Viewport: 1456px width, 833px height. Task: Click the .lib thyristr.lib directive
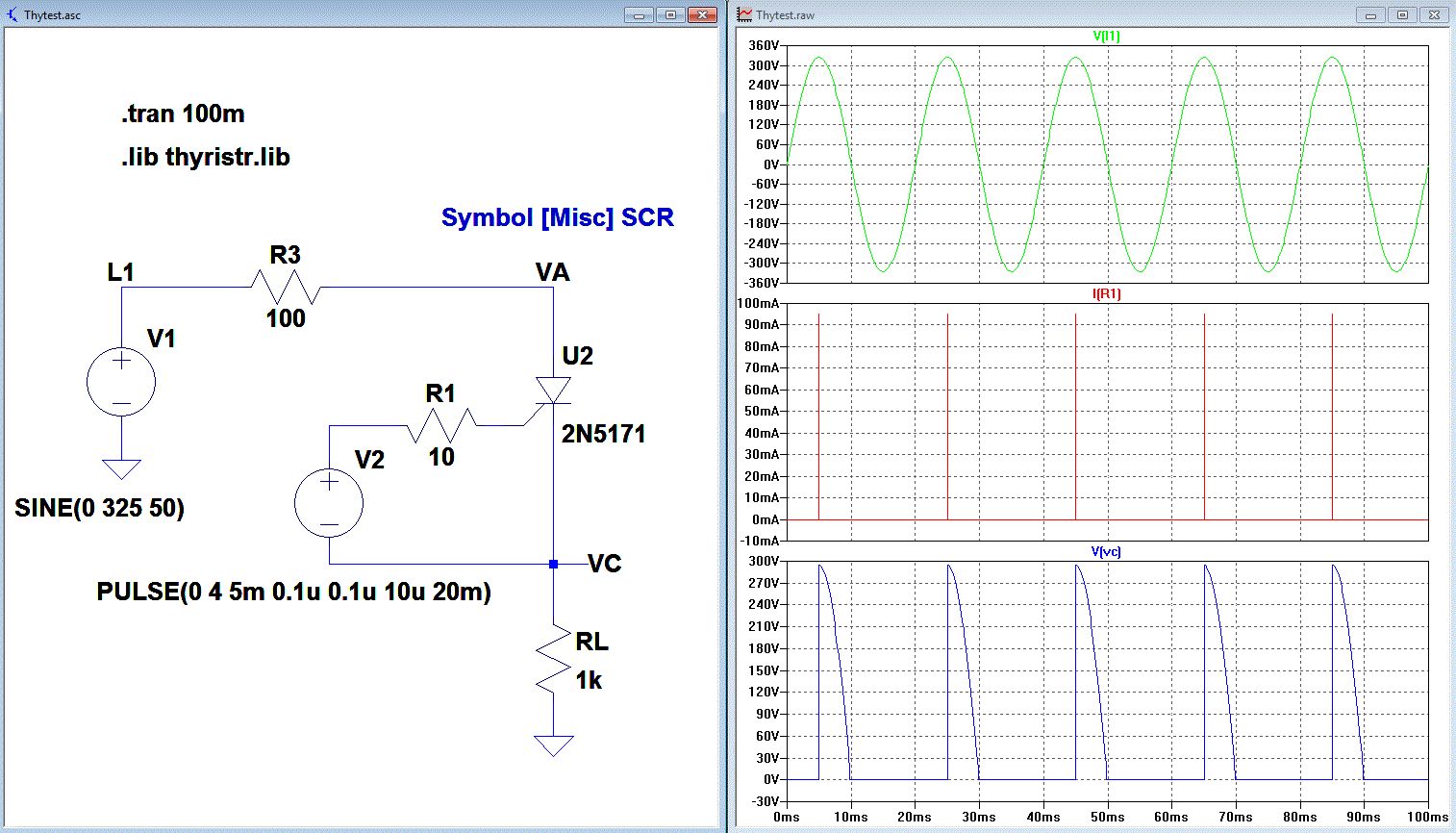[x=206, y=157]
